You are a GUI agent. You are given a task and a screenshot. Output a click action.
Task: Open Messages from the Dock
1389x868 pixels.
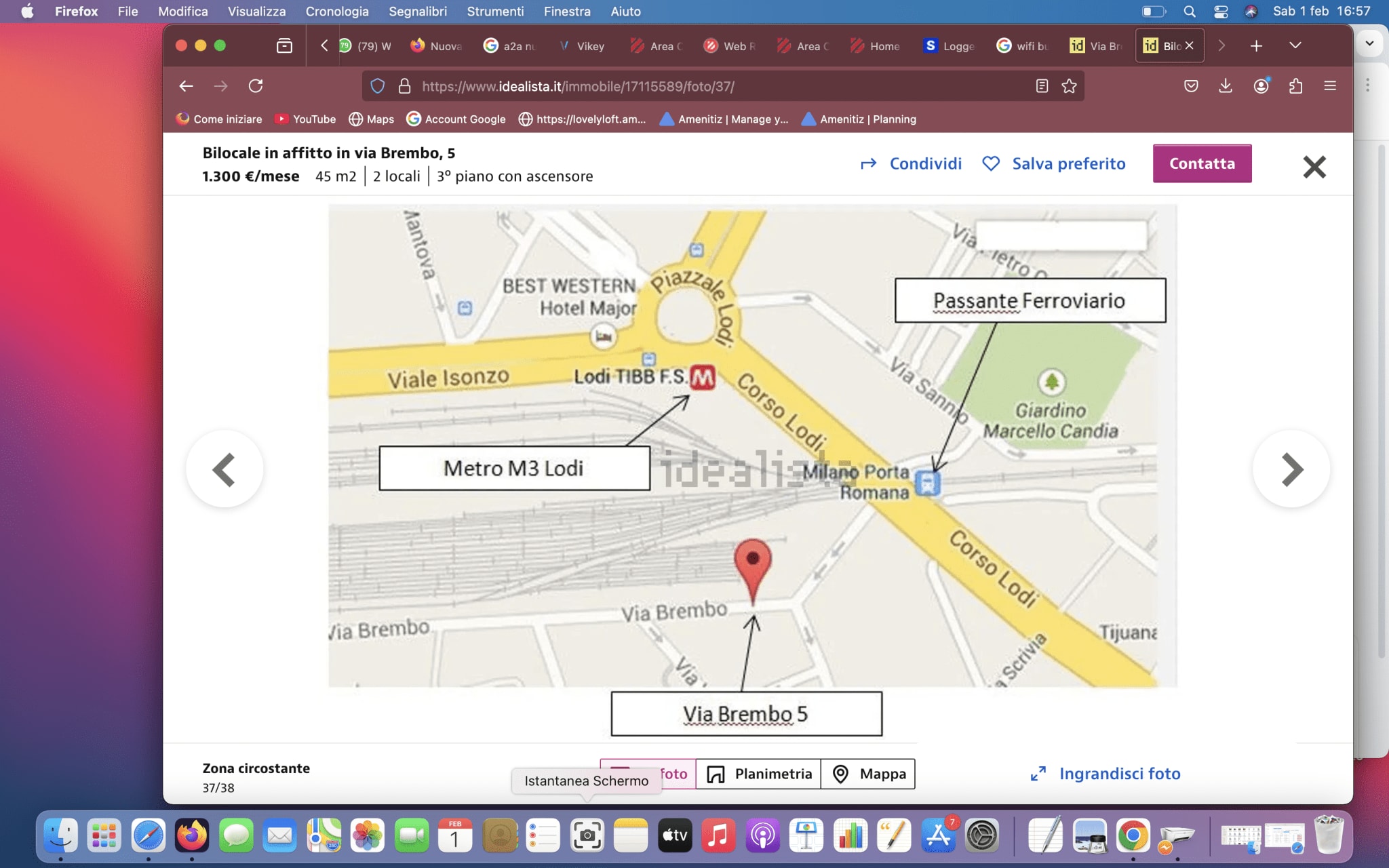coord(236,835)
